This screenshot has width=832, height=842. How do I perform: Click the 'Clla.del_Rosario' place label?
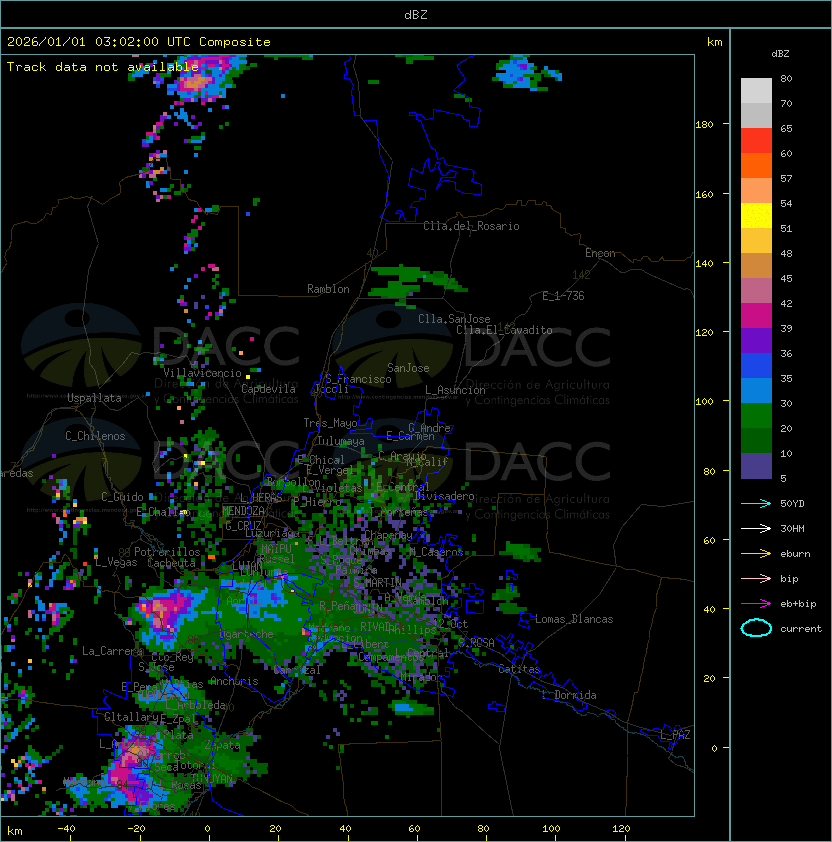pyautogui.click(x=471, y=226)
